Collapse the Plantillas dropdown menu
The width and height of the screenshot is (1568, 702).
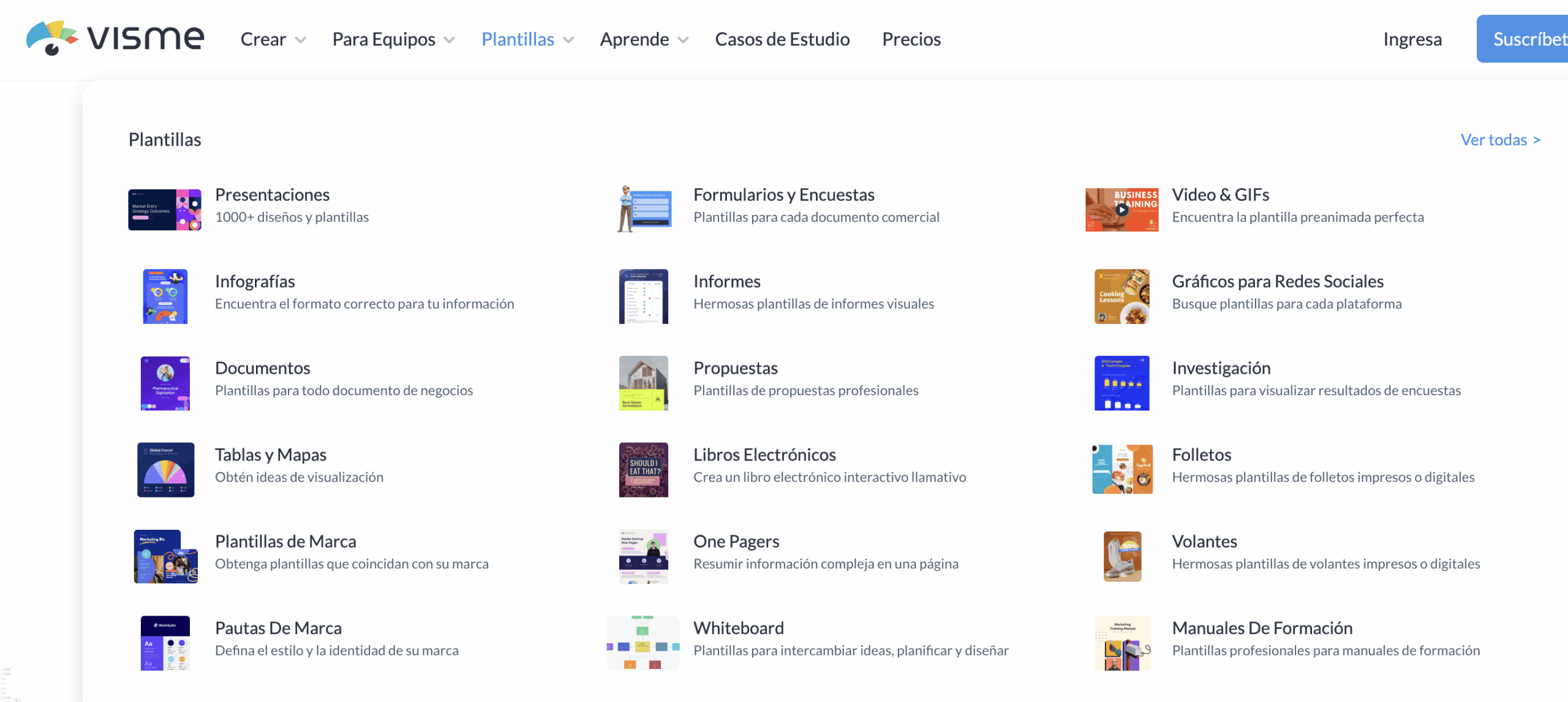click(x=527, y=39)
